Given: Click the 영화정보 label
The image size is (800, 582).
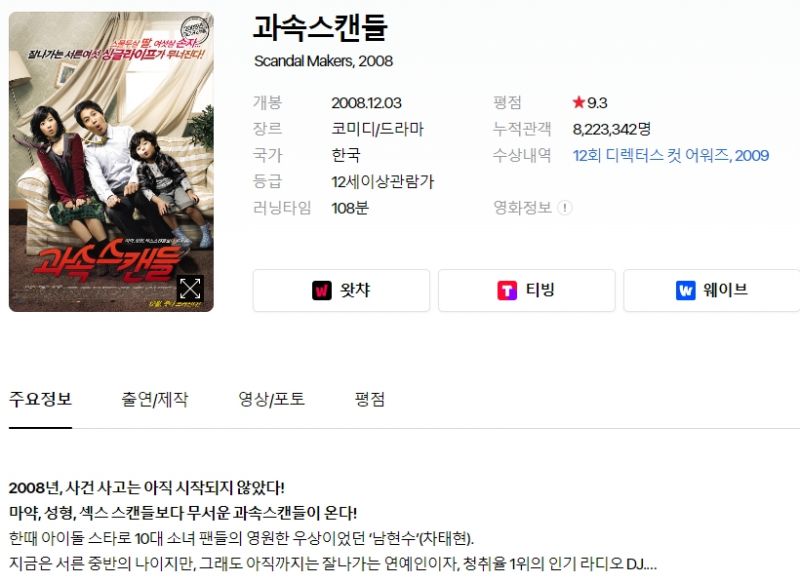Looking at the screenshot, I should (x=522, y=208).
